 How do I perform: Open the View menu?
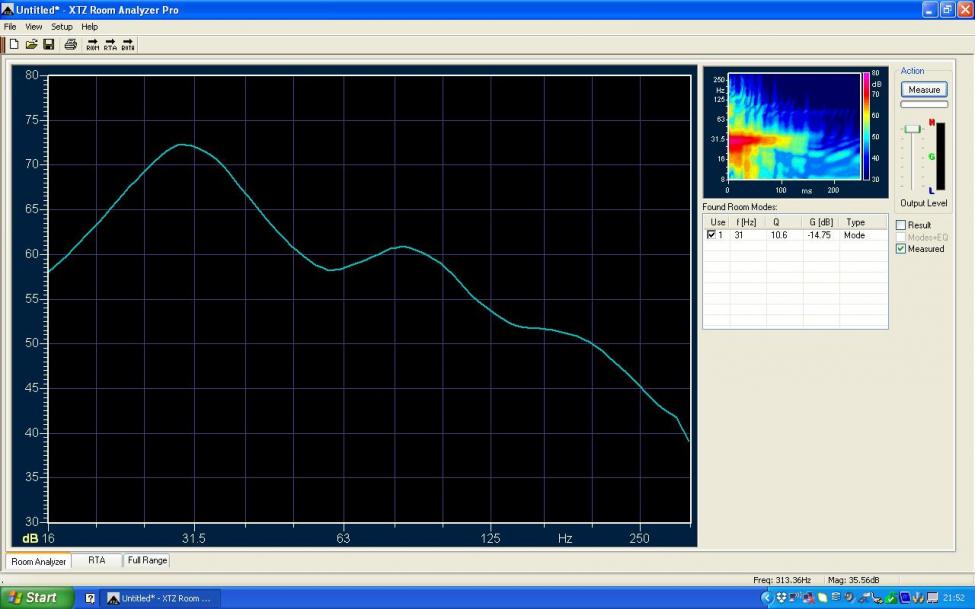click(x=34, y=27)
